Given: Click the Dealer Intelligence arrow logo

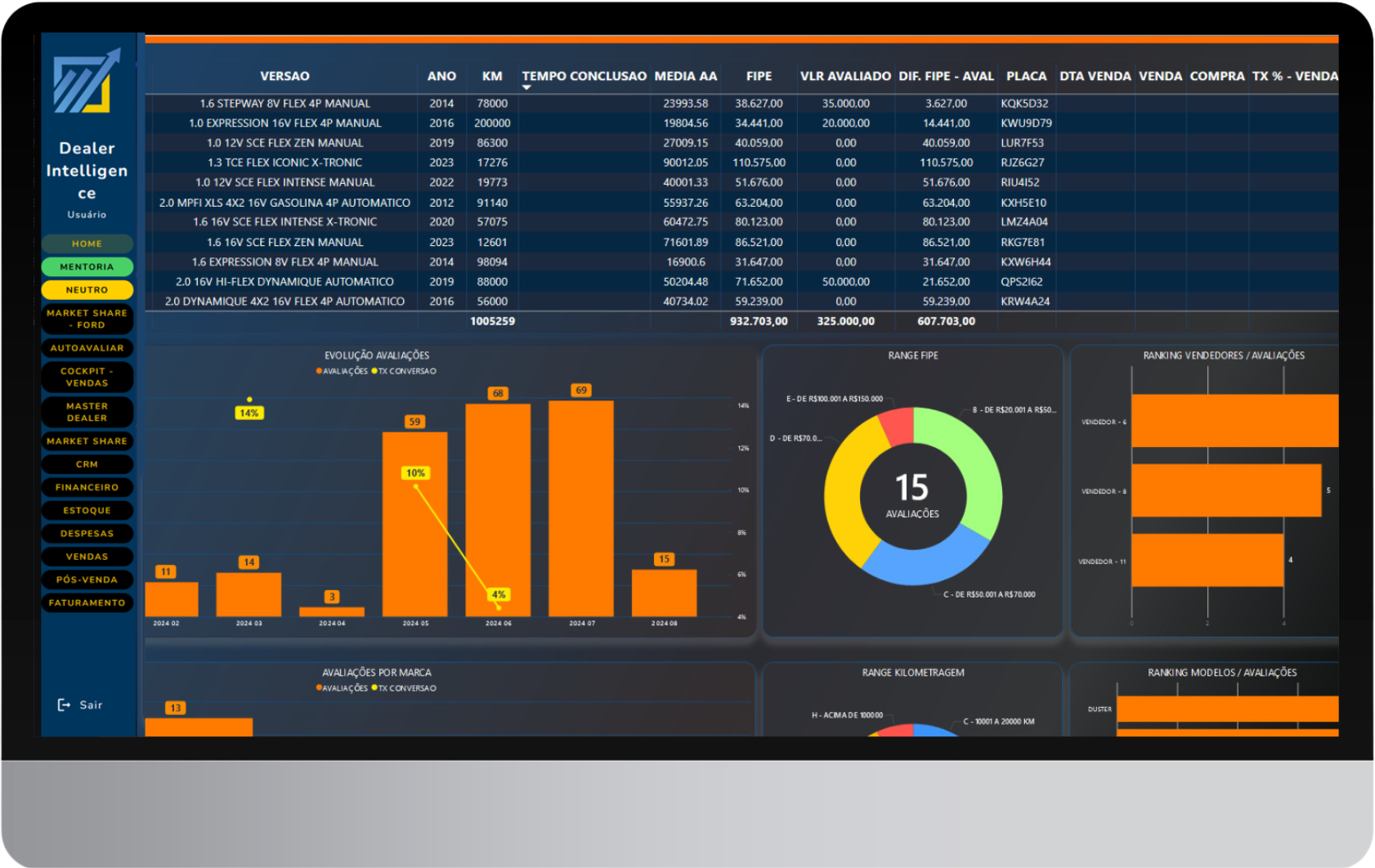Looking at the screenshot, I should pyautogui.click(x=87, y=81).
